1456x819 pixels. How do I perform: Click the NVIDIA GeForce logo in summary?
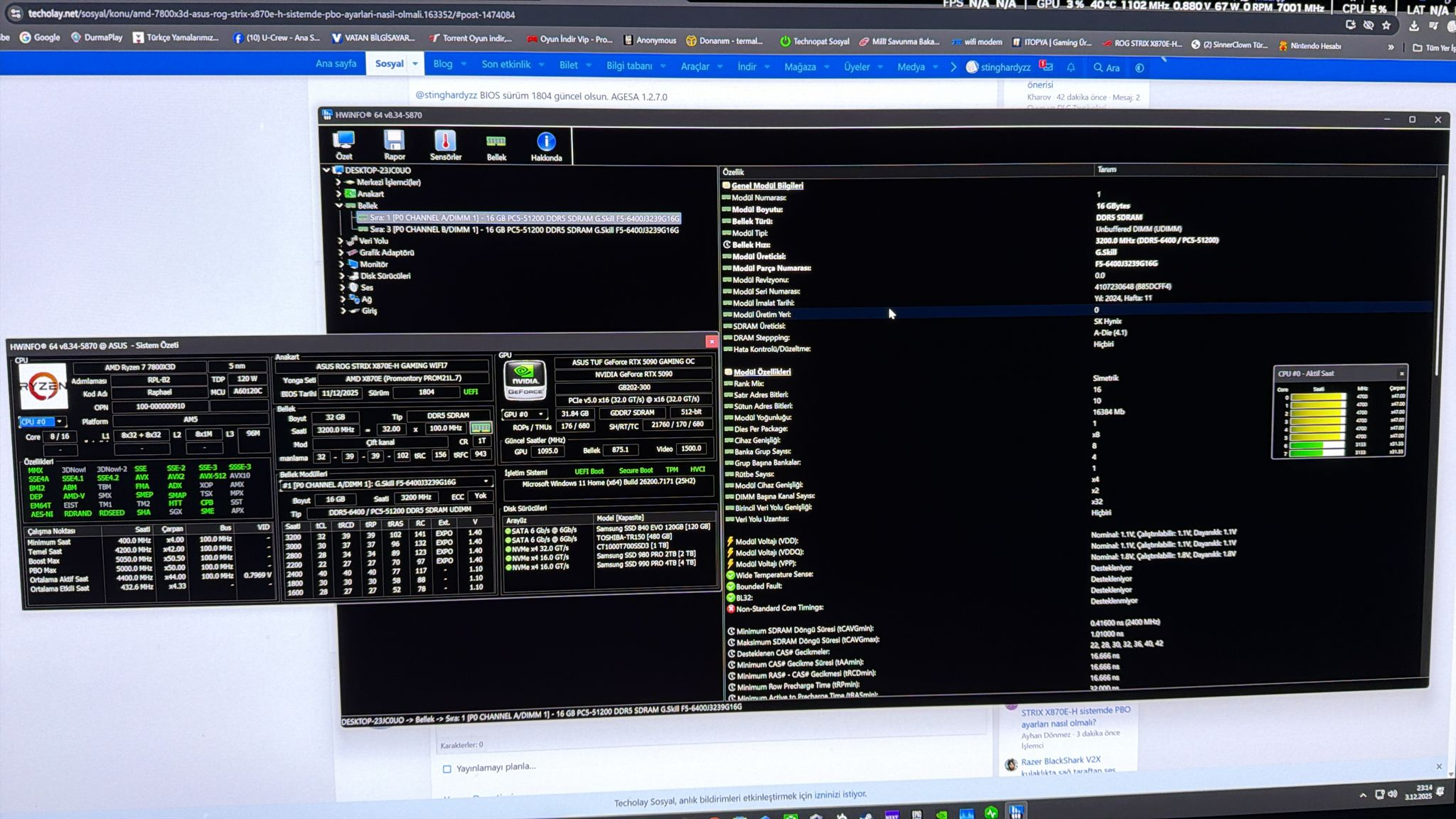tap(525, 379)
